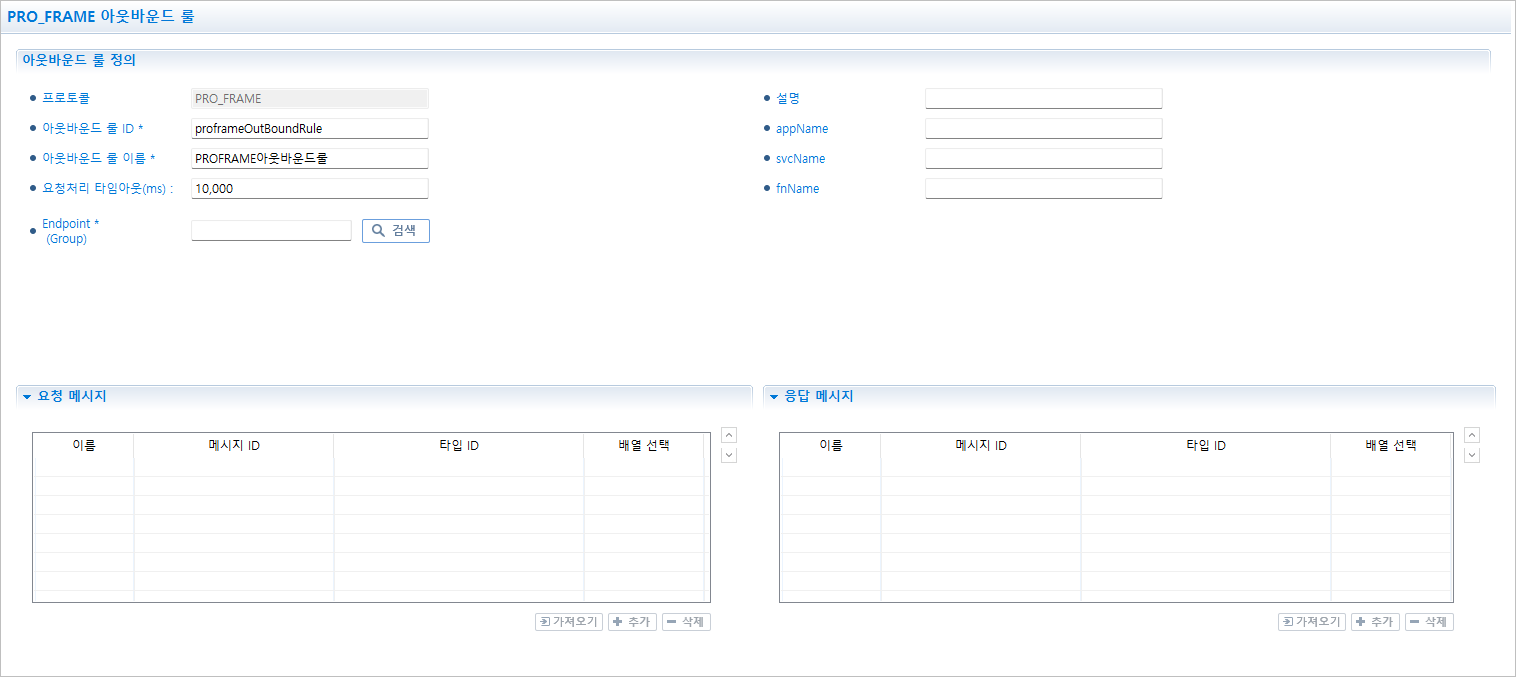
Task: Click 삭제 under the response message grid
Action: (1428, 621)
